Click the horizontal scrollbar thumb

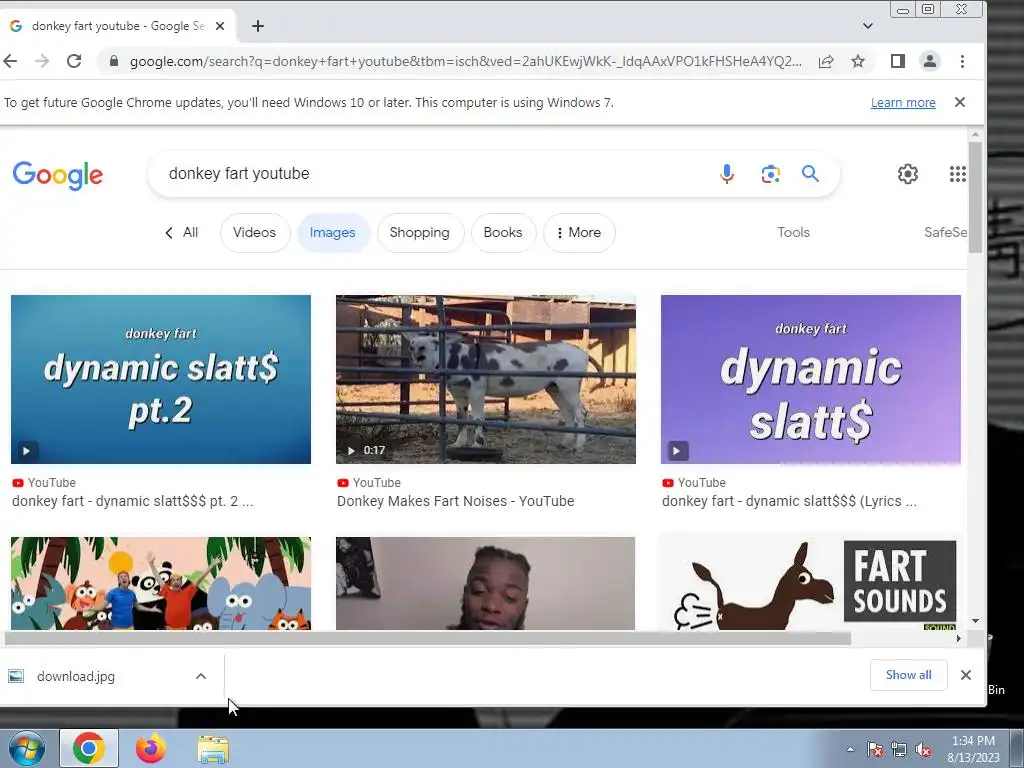tap(428, 638)
